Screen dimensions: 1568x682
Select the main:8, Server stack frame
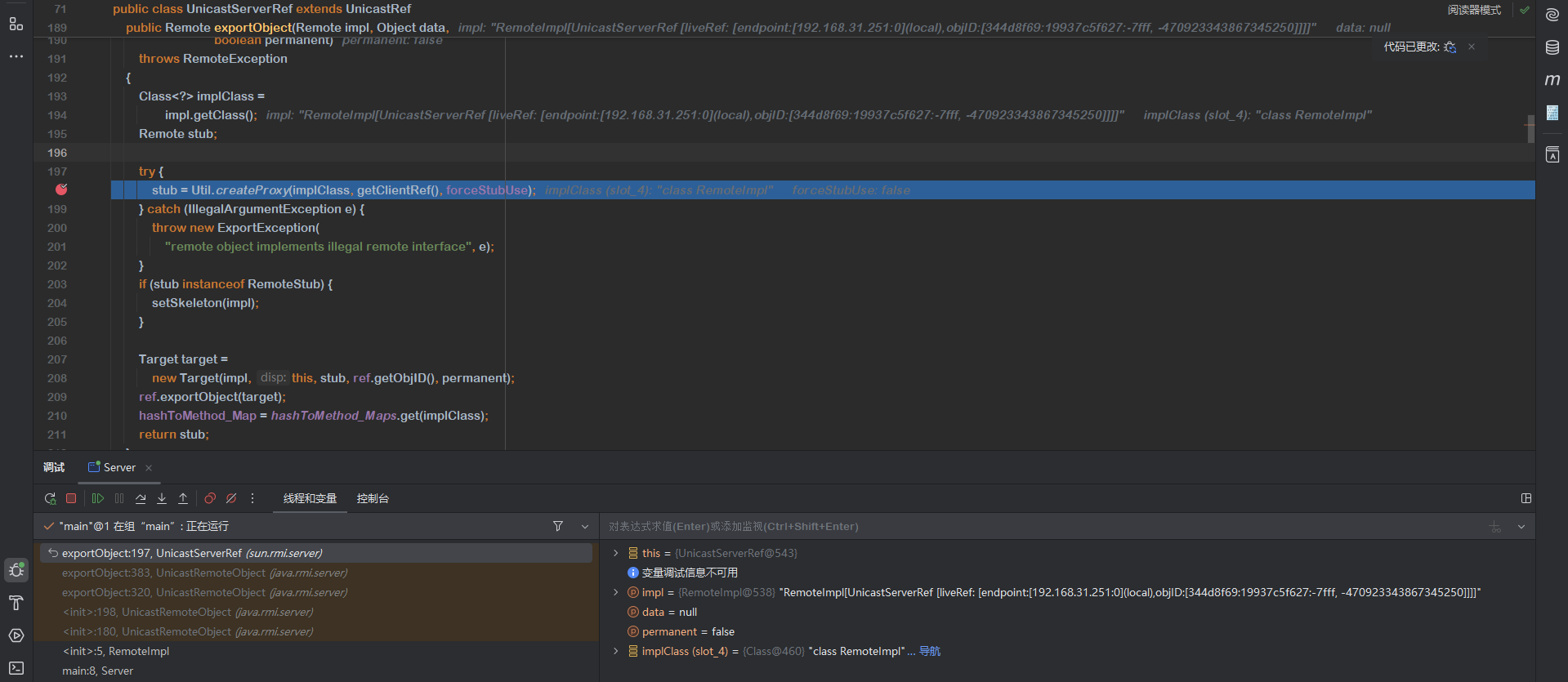[97, 671]
